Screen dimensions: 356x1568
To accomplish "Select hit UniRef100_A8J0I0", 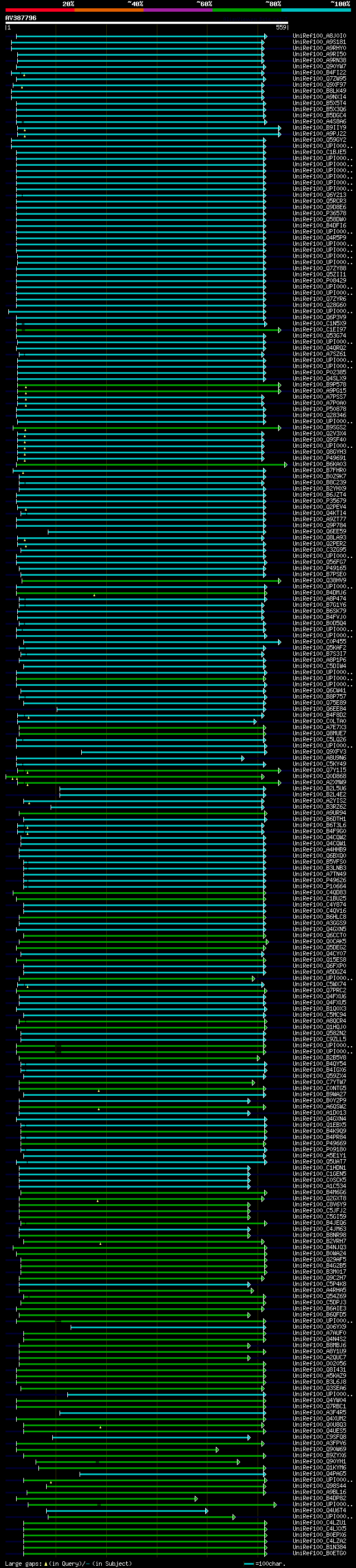I will coord(319,36).
